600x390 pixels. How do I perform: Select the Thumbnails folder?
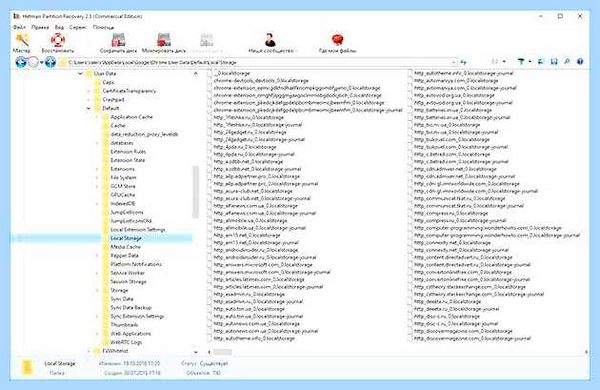click(124, 325)
